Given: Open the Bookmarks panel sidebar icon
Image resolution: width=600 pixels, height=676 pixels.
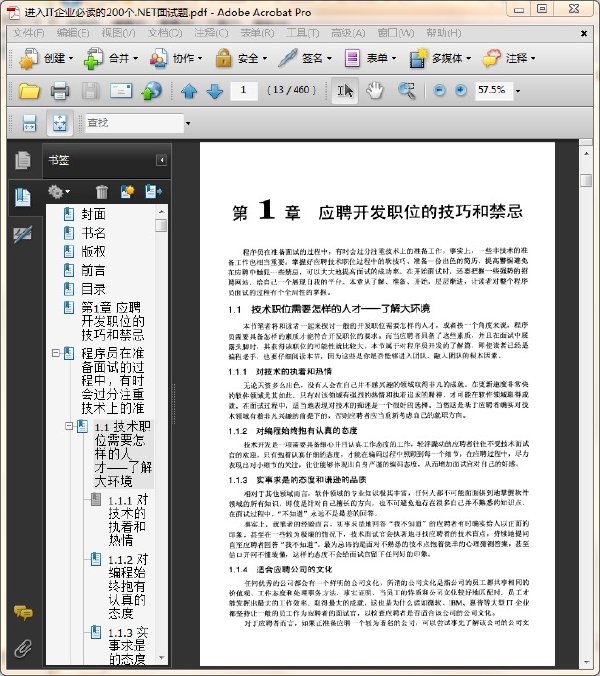Looking at the screenshot, I should tap(22, 197).
